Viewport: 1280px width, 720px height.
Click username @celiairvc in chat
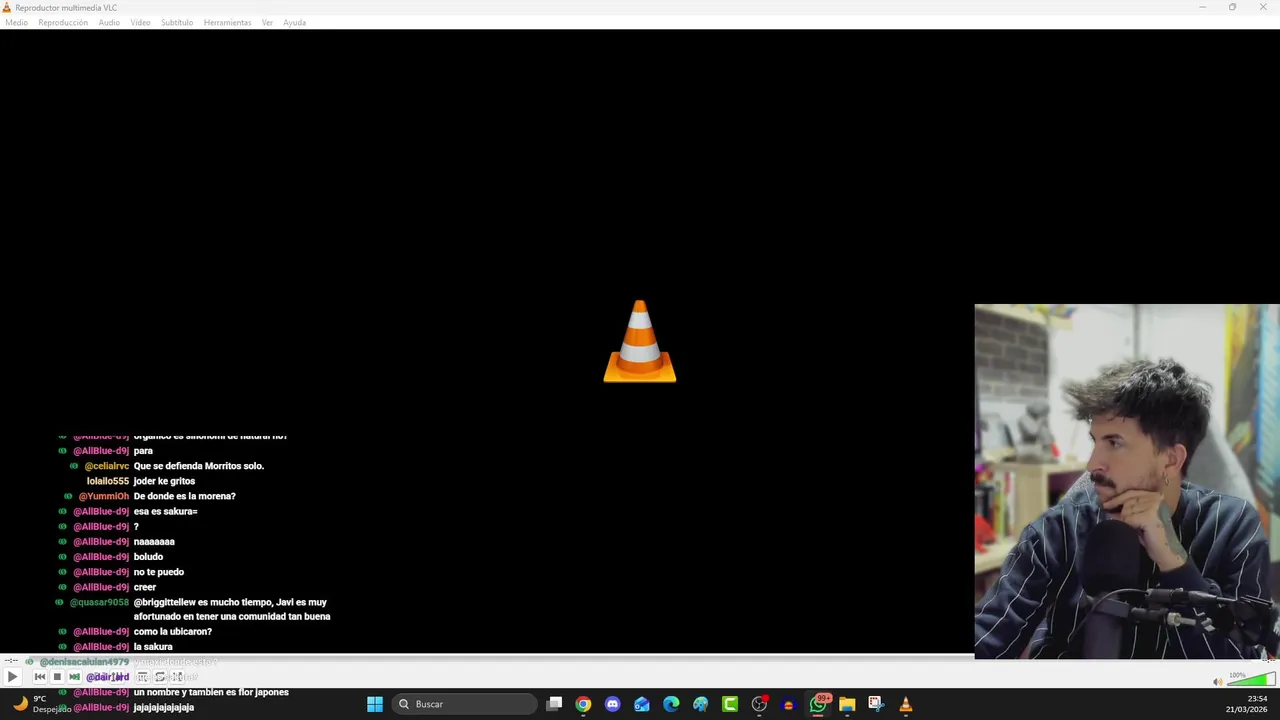106,466
